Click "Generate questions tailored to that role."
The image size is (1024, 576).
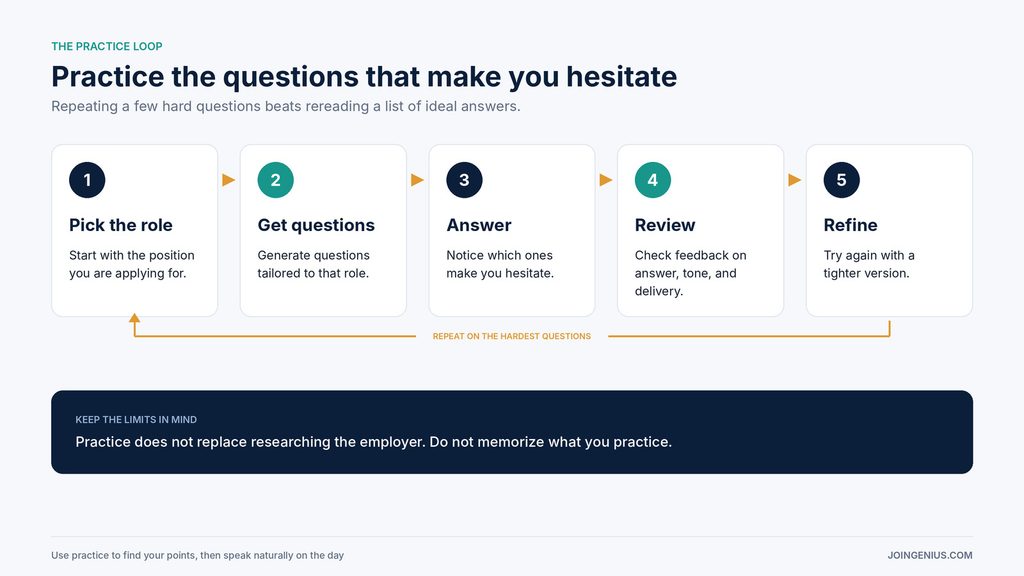[313, 264]
